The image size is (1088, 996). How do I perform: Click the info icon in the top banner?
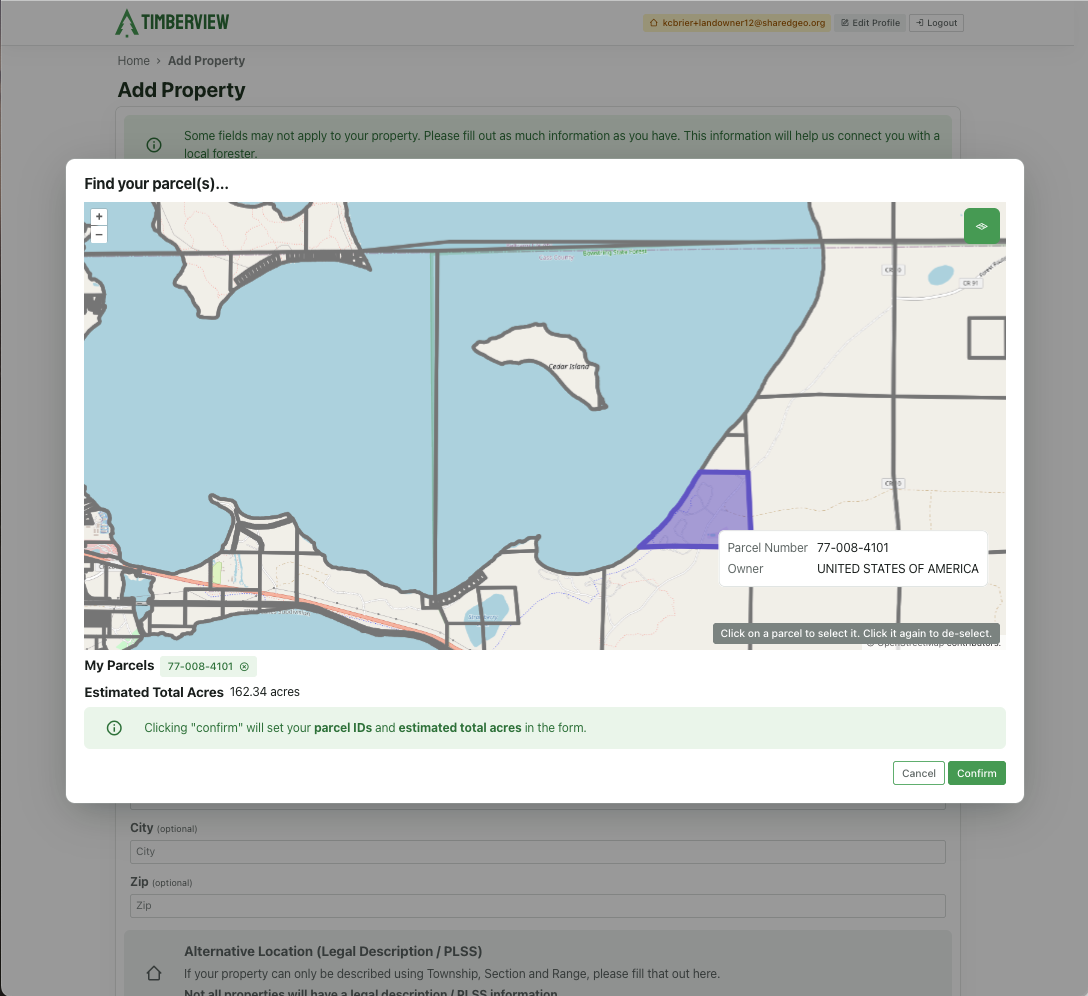(x=154, y=144)
